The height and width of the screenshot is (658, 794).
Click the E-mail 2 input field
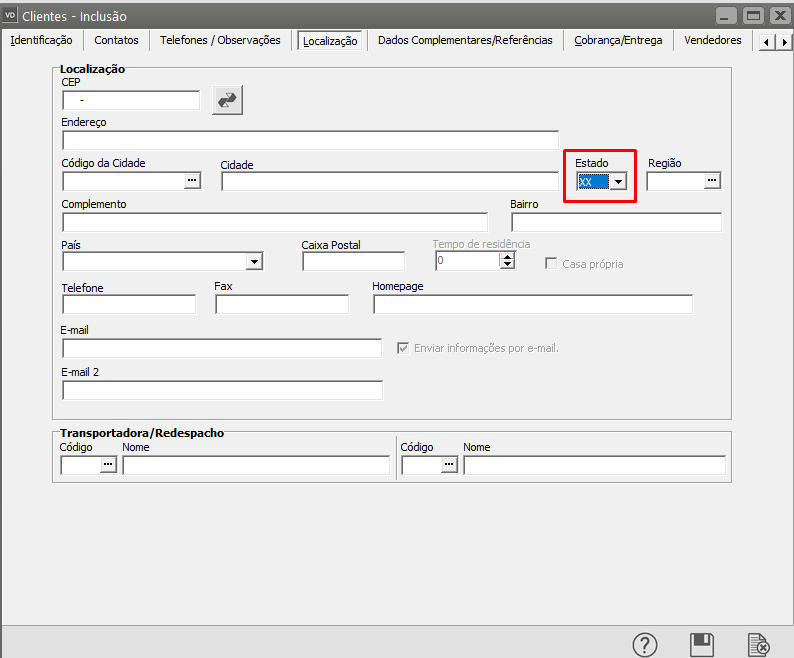point(222,391)
